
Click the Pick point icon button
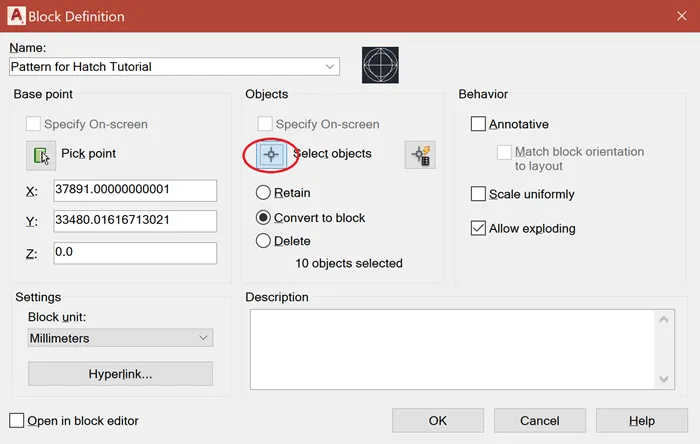(41, 156)
